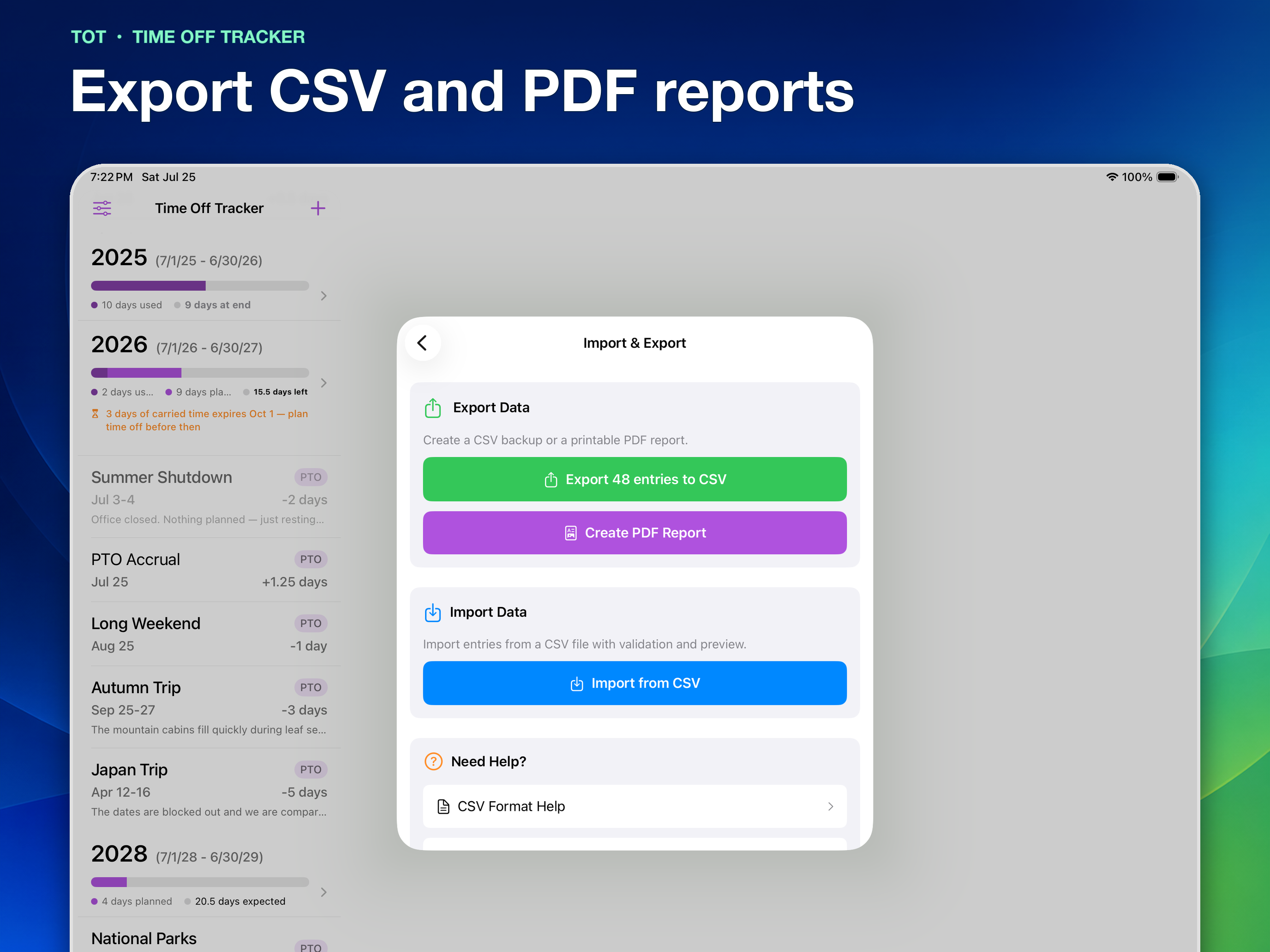Click the Import & Export dialog title

[635, 343]
